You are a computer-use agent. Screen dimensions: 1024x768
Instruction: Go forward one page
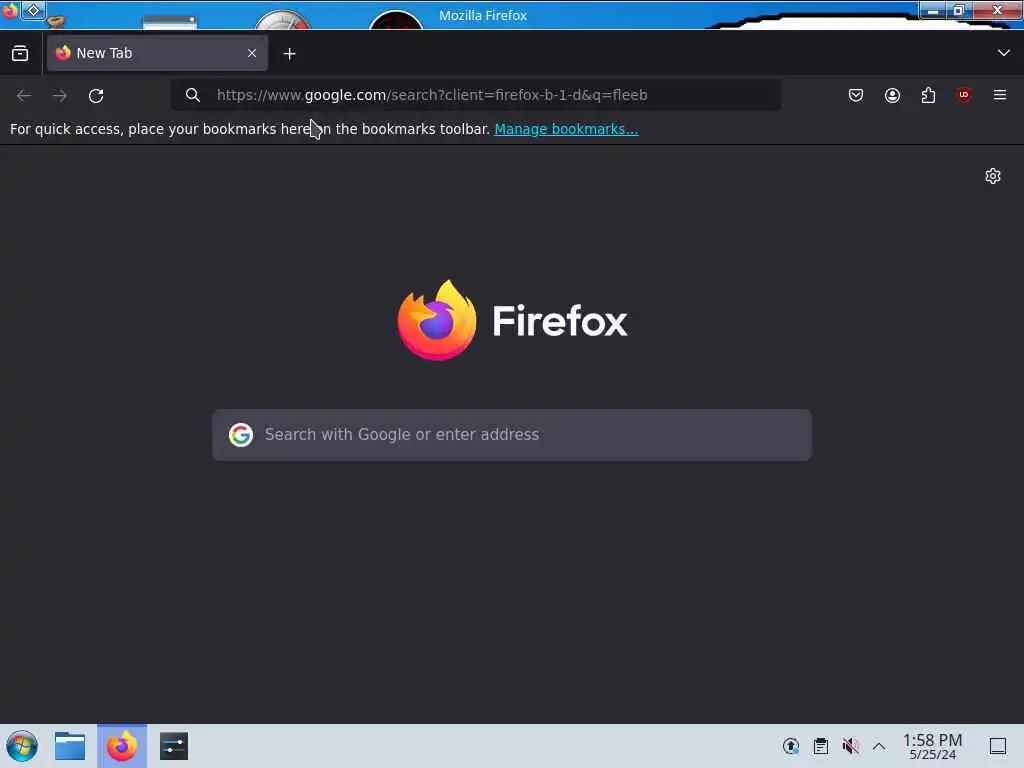(60, 95)
